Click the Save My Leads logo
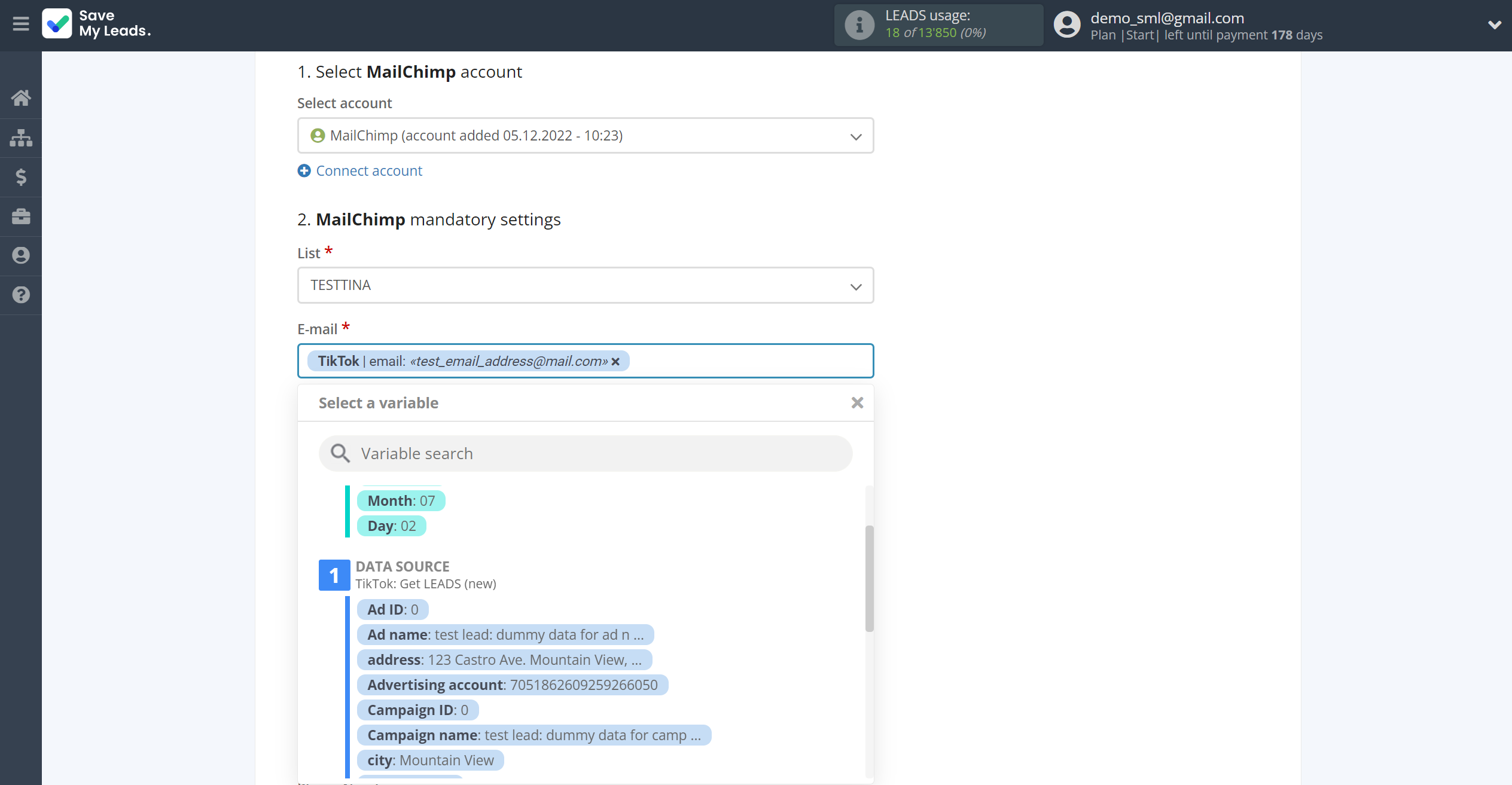Viewport: 1512px width, 785px height. point(96,24)
